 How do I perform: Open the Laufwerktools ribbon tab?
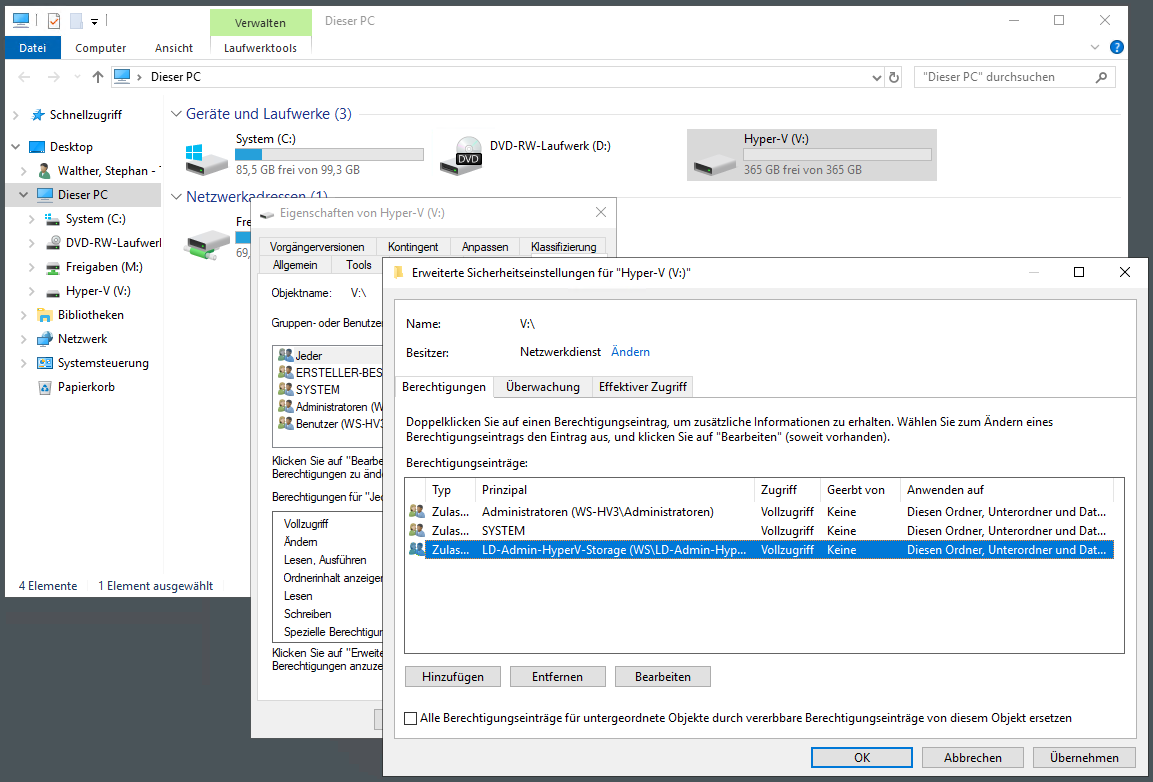260,48
